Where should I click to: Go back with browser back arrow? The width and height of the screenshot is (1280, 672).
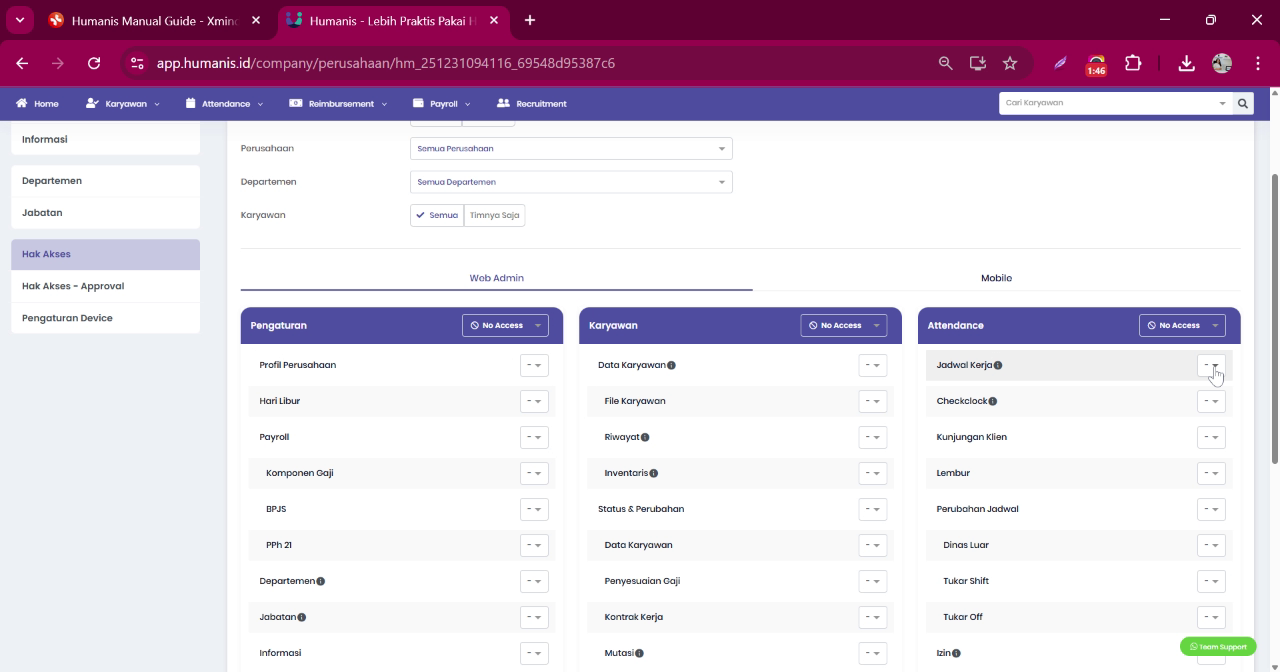click(x=22, y=63)
